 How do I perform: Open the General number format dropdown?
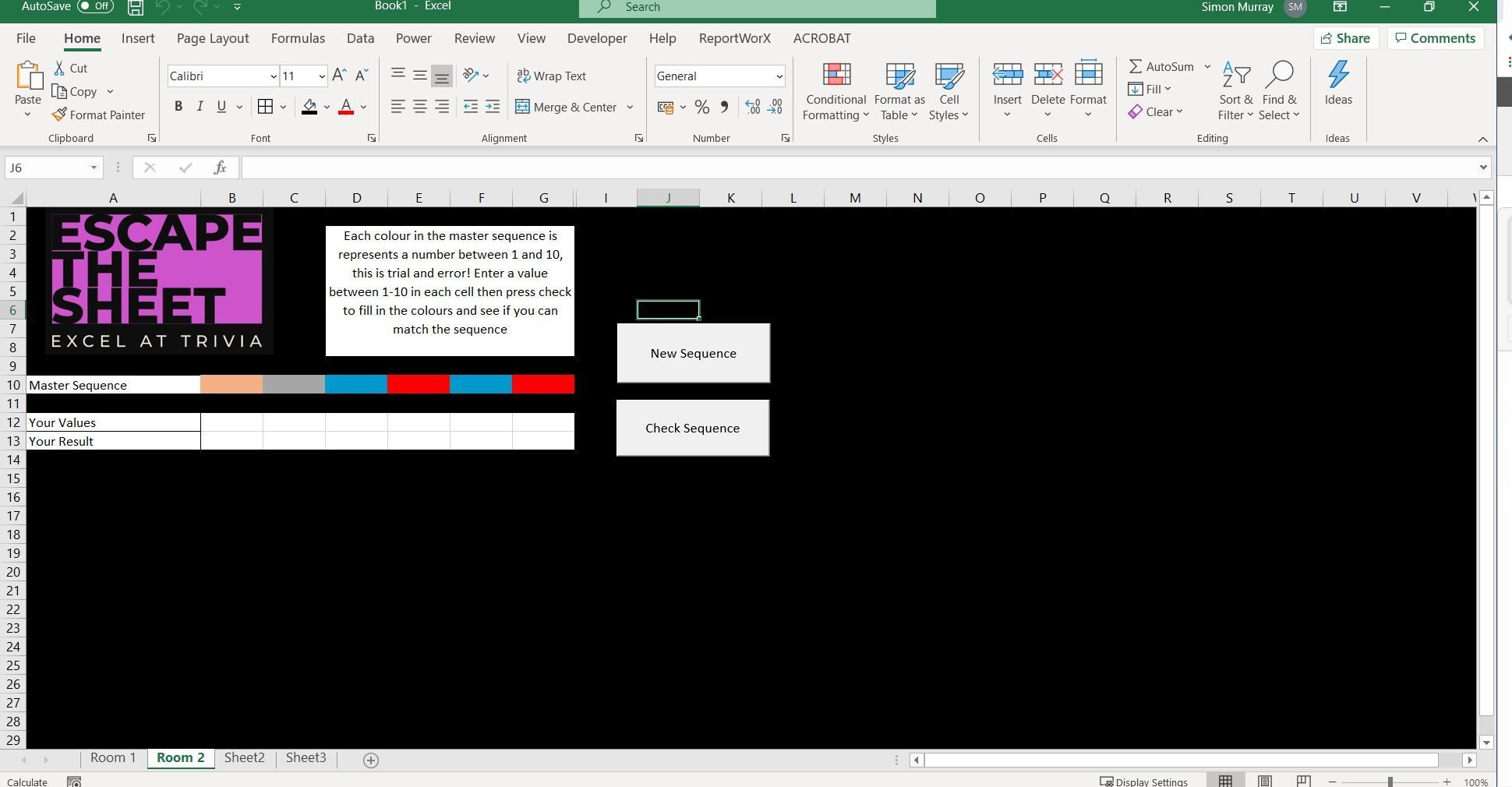tap(779, 76)
